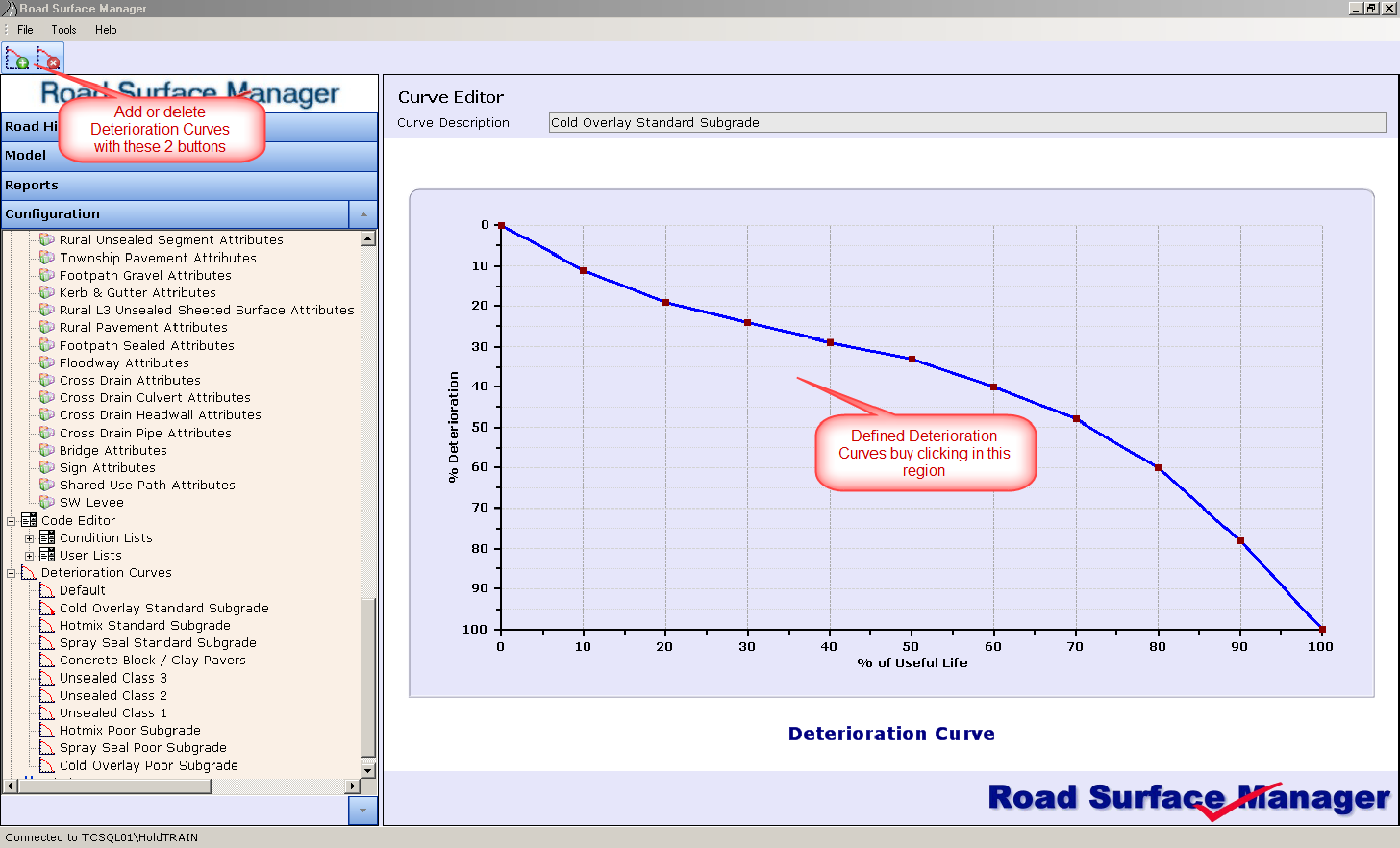Open the File menu
The image size is (1400, 848).
(x=25, y=30)
